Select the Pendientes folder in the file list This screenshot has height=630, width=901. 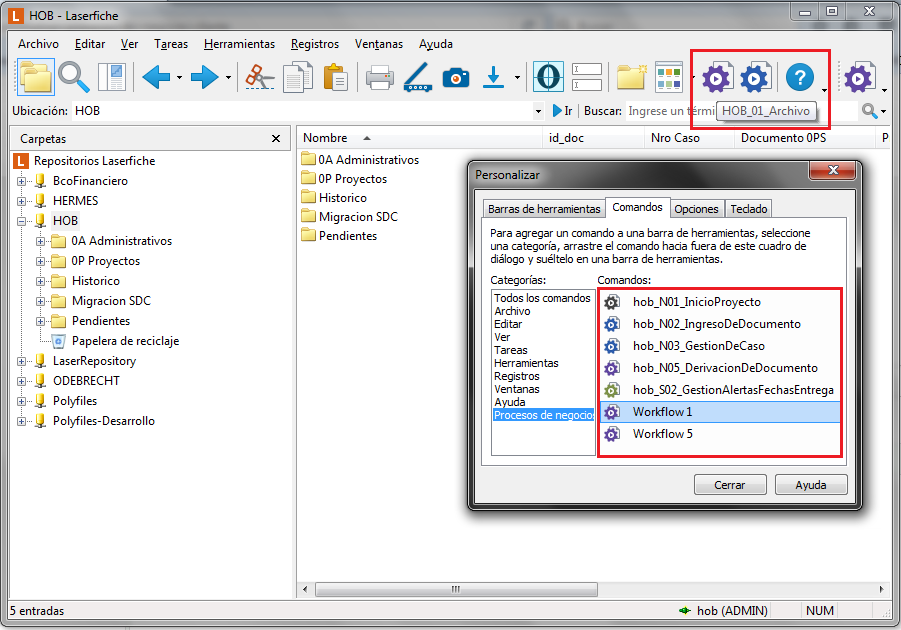[340, 236]
